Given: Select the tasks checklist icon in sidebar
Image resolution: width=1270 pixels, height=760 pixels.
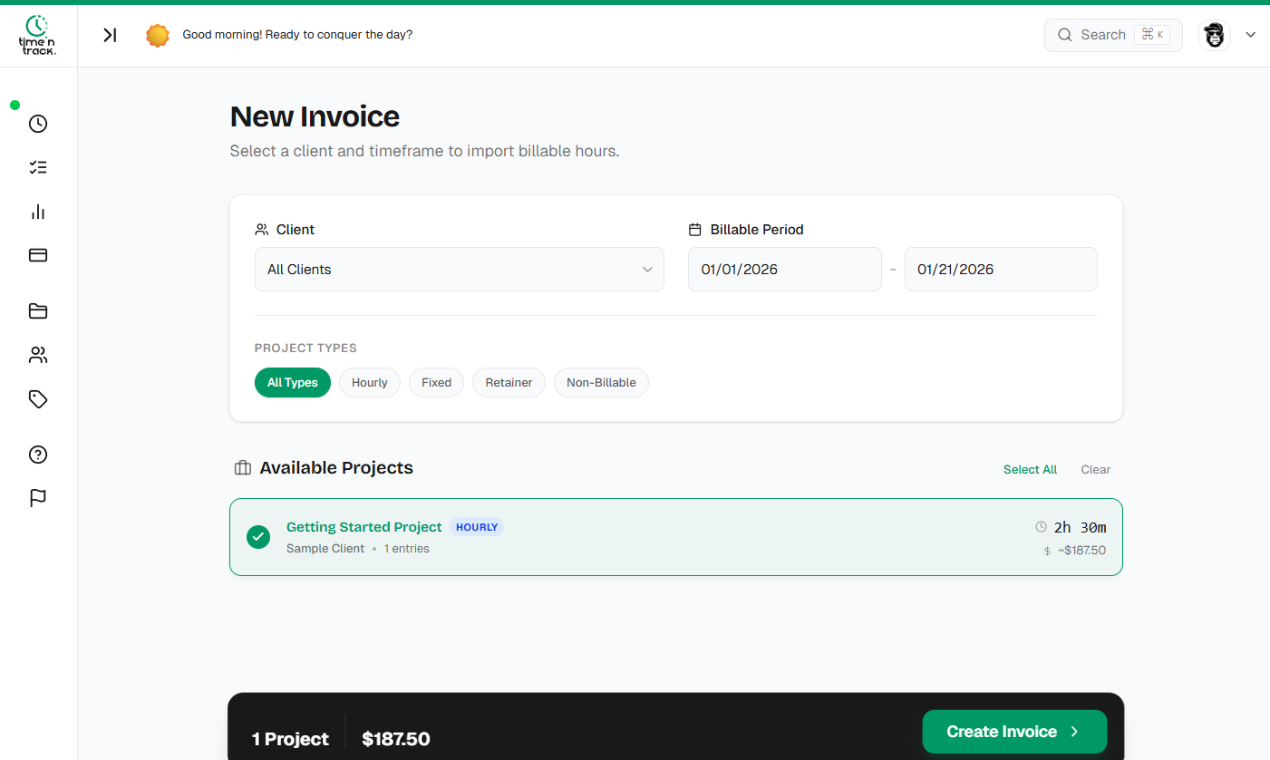Looking at the screenshot, I should click(x=37, y=167).
